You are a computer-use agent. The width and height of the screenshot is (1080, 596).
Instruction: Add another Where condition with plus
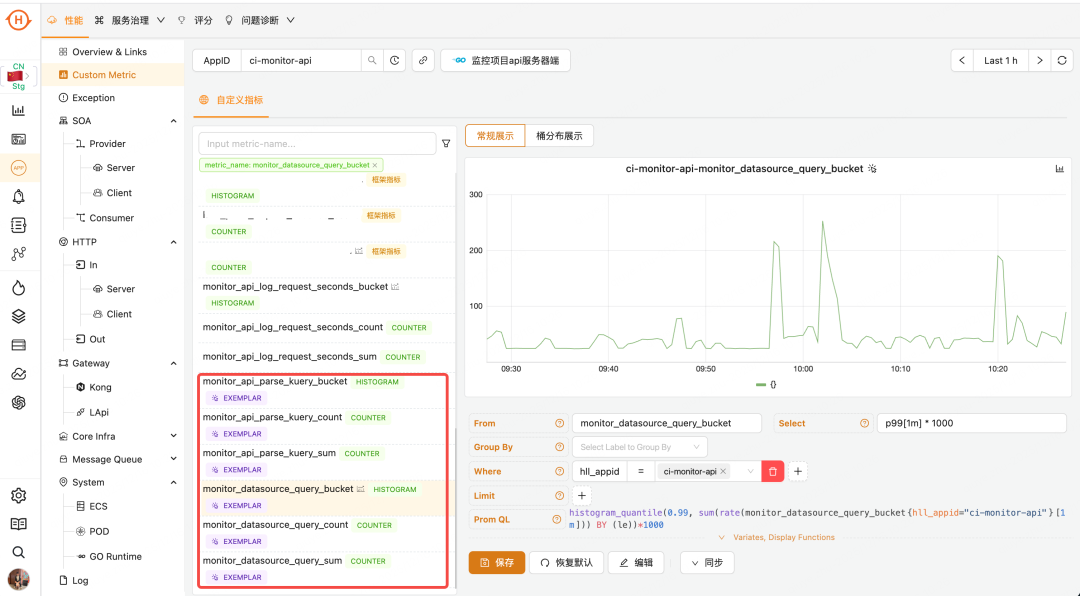point(798,471)
